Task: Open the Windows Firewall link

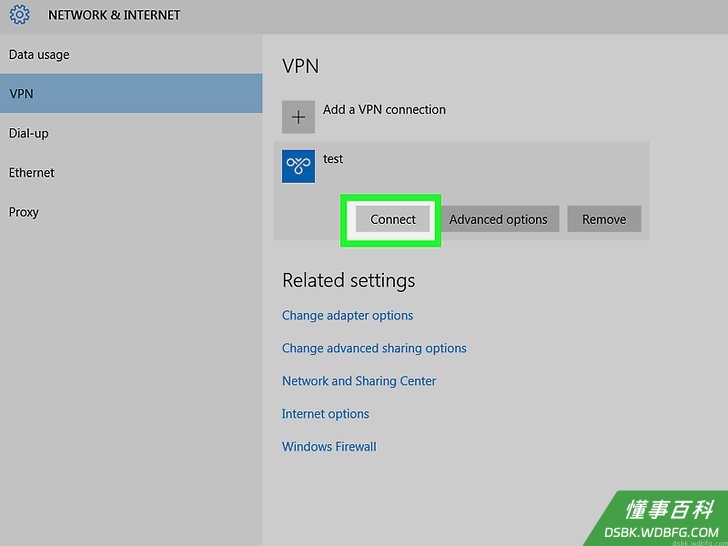Action: [329, 447]
